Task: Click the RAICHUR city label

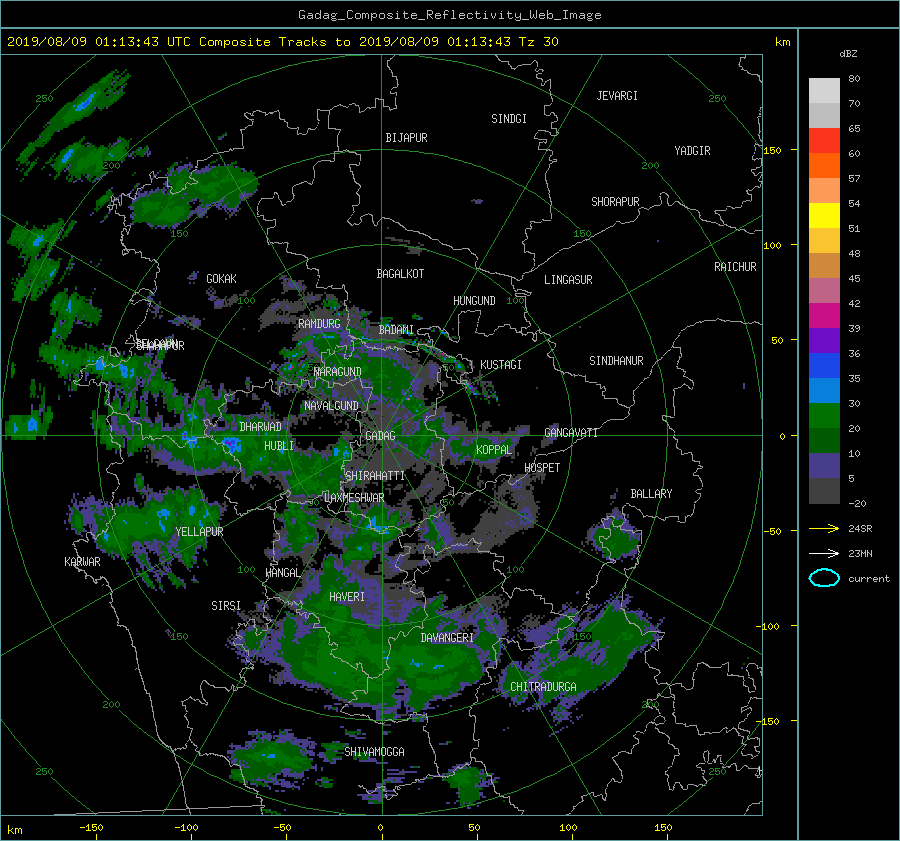Action: (x=735, y=267)
